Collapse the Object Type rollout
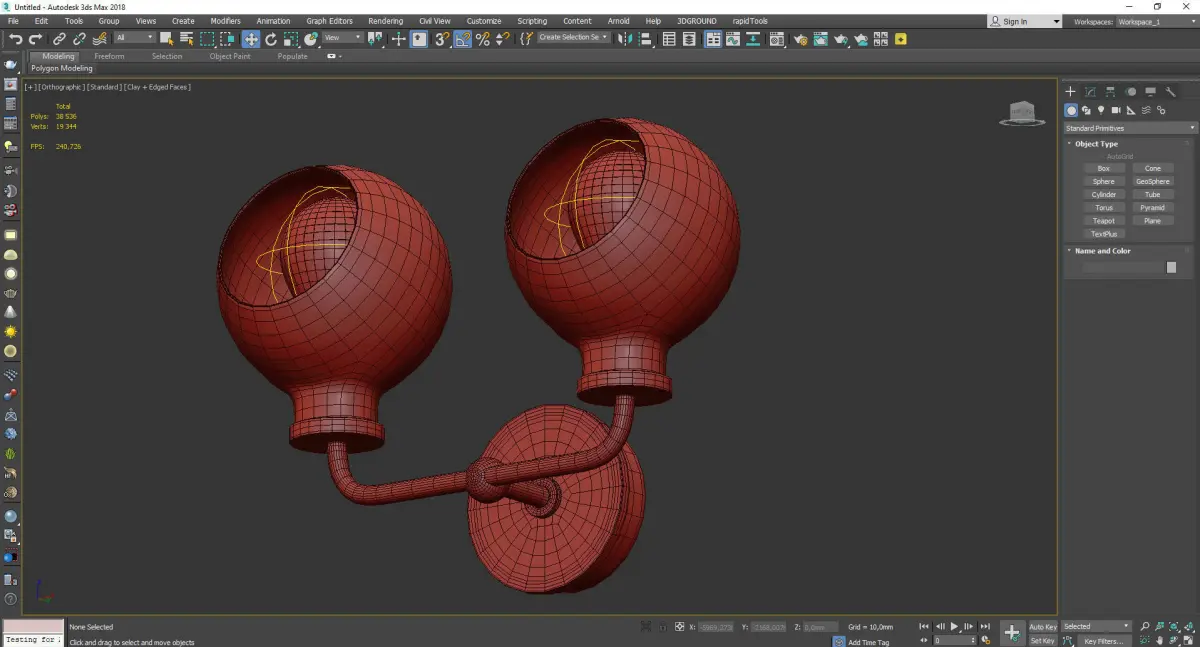Viewport: 1200px width, 647px height. coord(1096,144)
